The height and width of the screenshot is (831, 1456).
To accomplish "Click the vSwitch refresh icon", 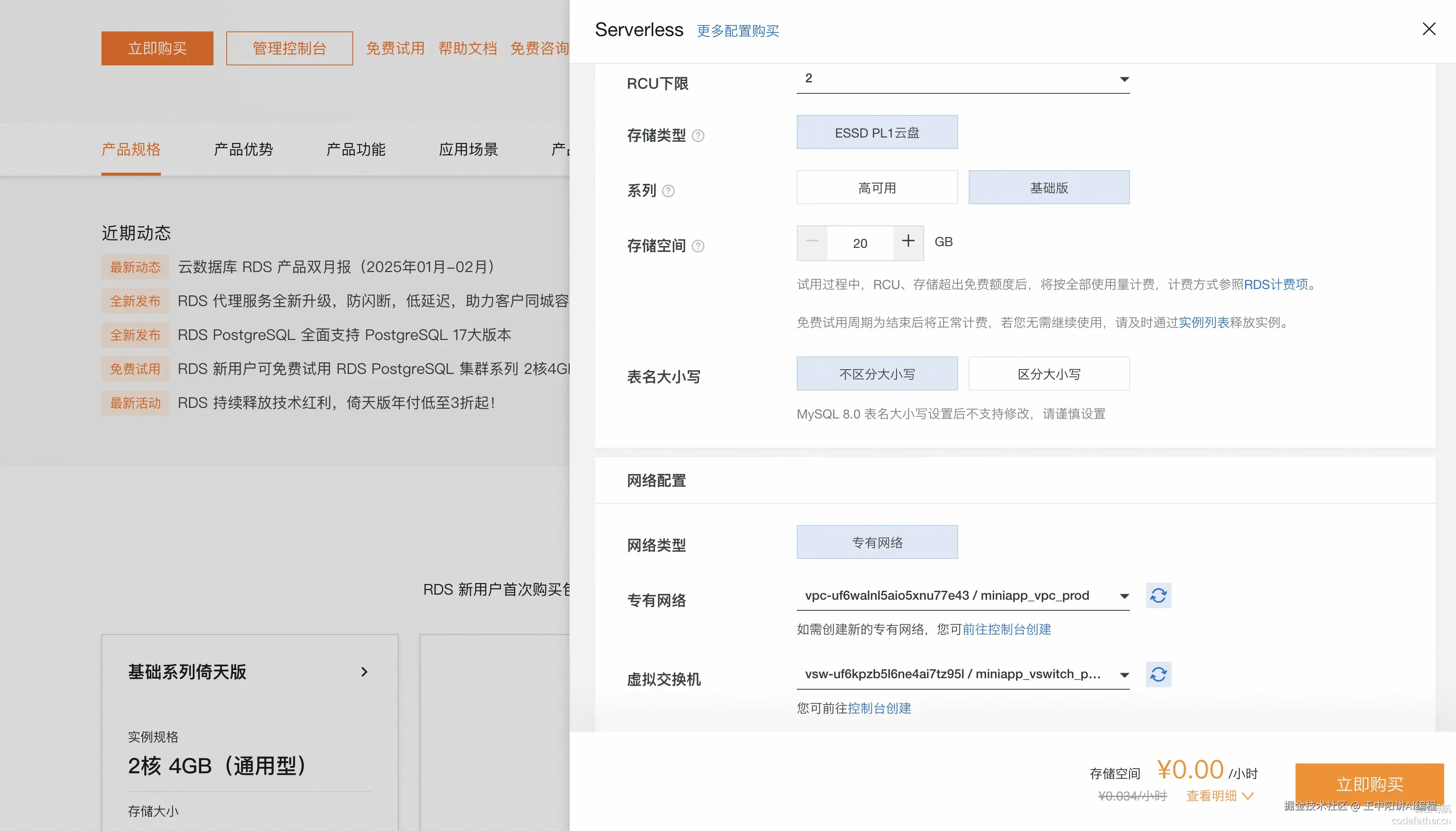I will coord(1158,674).
